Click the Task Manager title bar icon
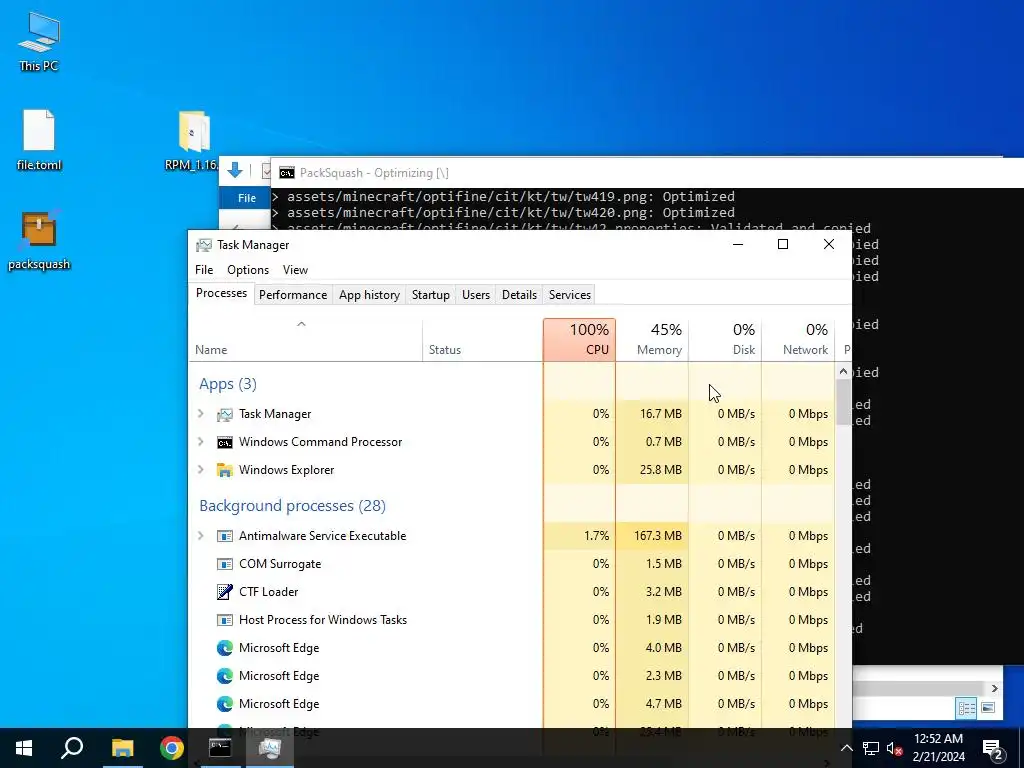1024x768 pixels. pyautogui.click(x=204, y=245)
